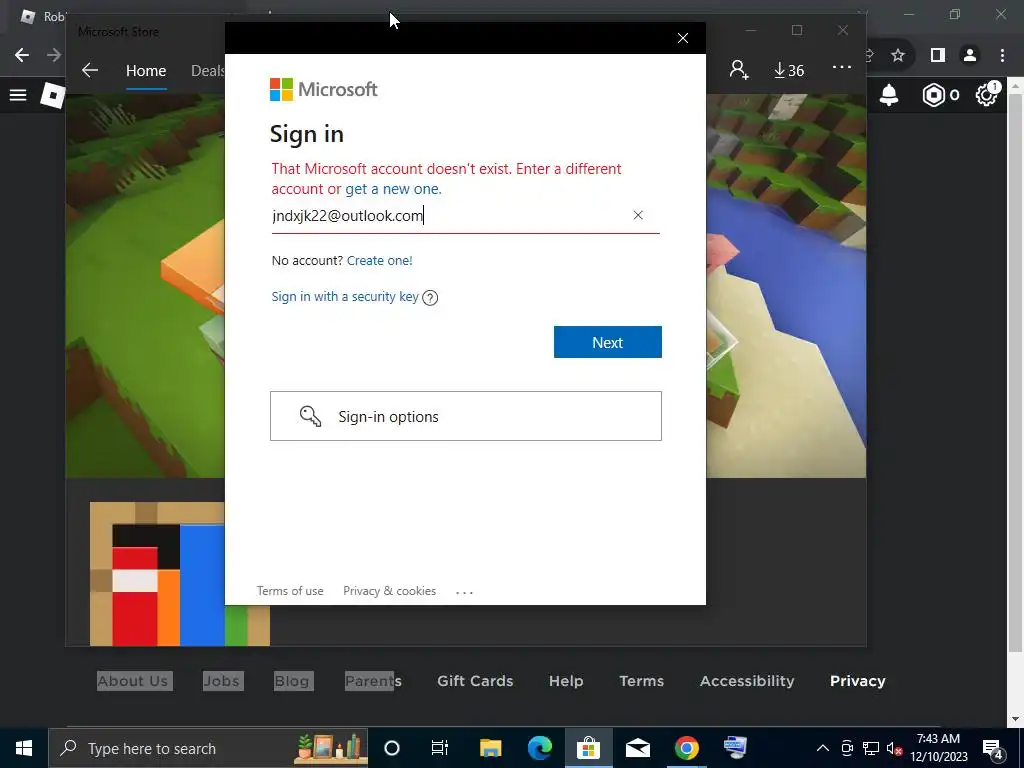Open Task View on the taskbar

440,748
